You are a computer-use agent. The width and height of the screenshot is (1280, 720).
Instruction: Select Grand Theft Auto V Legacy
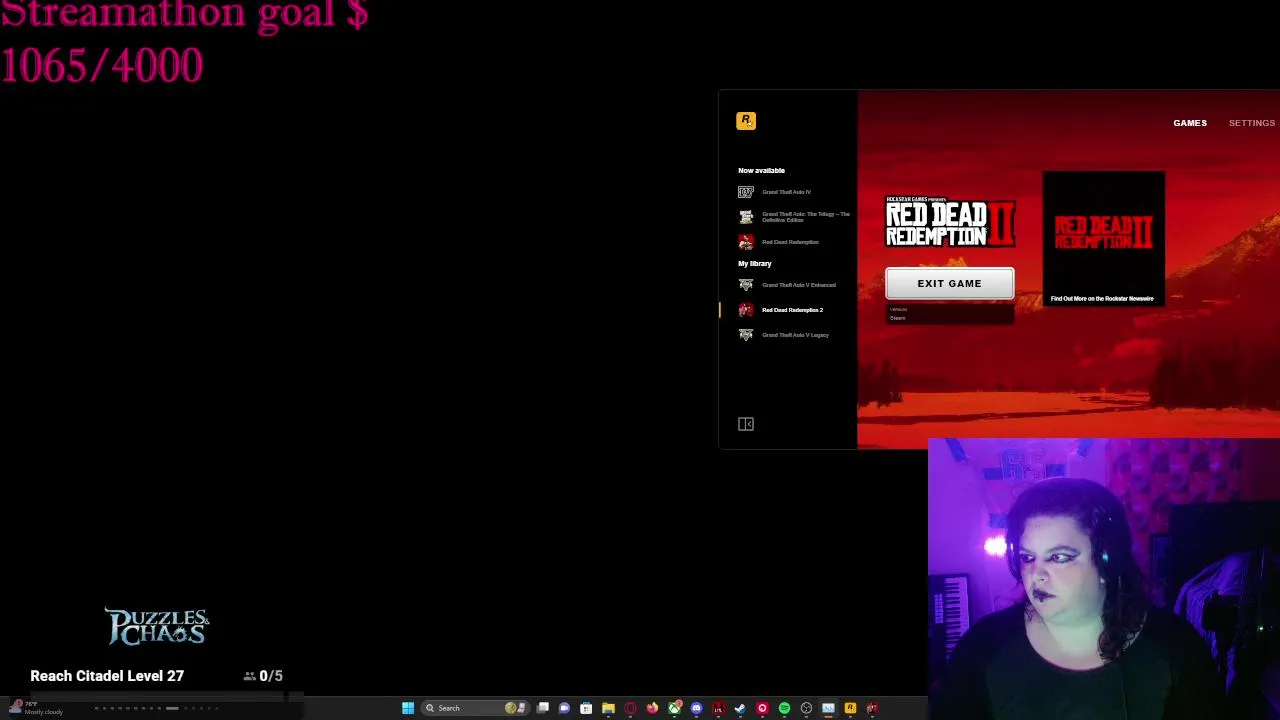785,335
